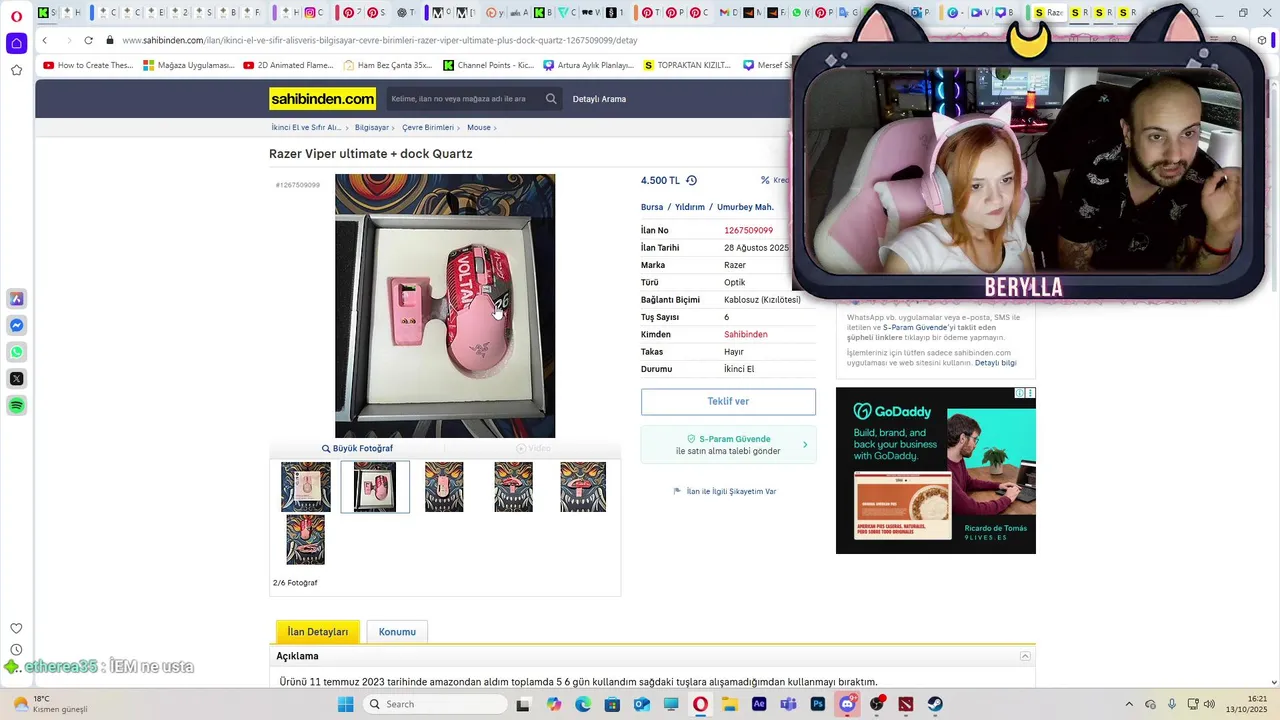Open Microsoft Teams from the taskbar
1280x720 pixels.
tap(789, 704)
